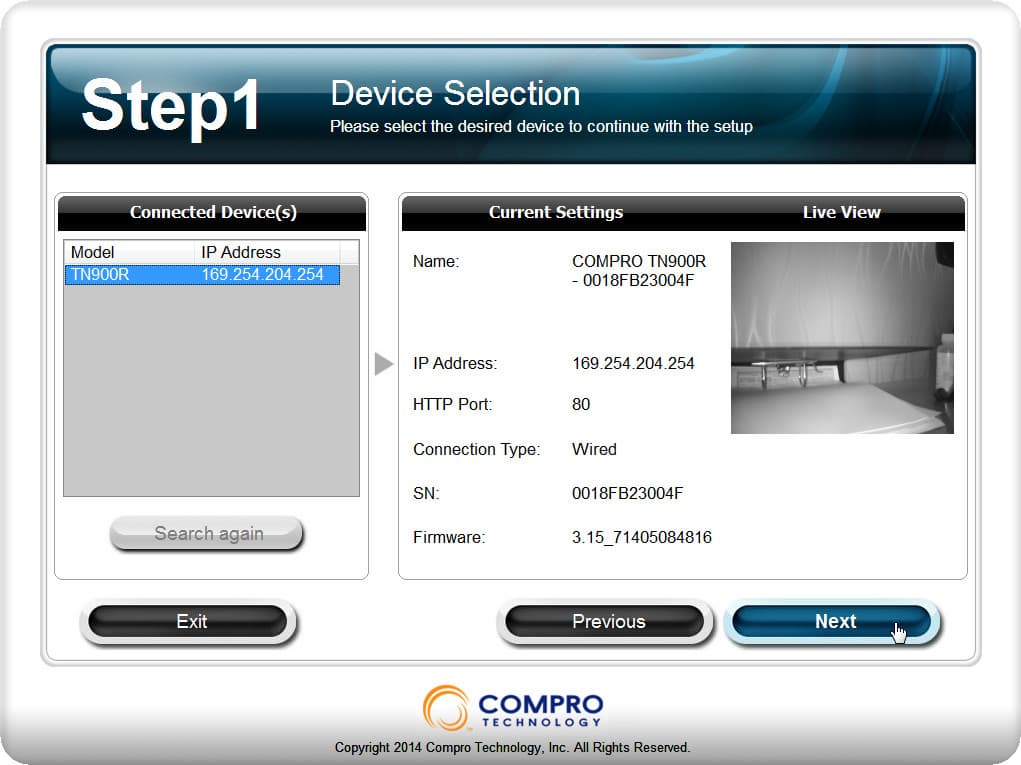Select the 169.254.204.254 cell in device list
This screenshot has width=1021, height=765.
(x=262, y=275)
